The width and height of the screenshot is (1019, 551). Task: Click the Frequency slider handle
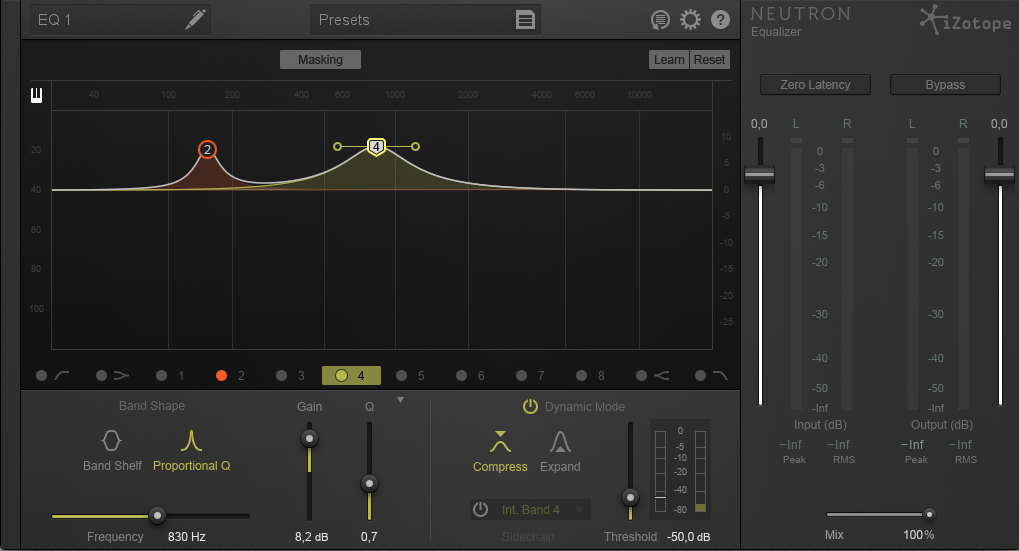157,516
